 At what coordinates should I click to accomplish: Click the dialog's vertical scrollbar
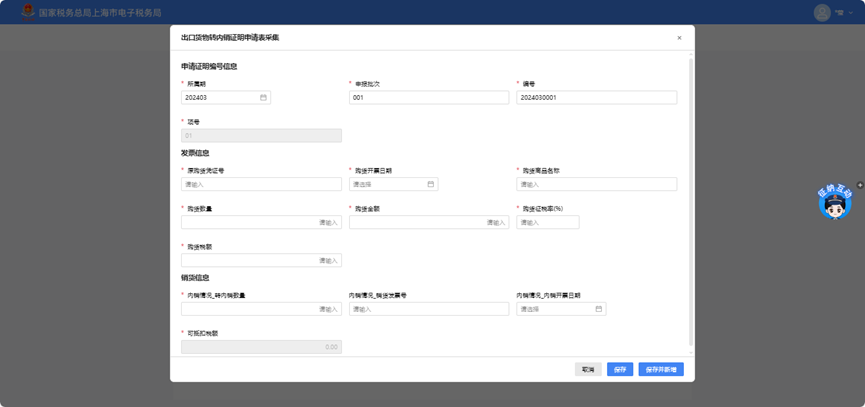point(691,200)
